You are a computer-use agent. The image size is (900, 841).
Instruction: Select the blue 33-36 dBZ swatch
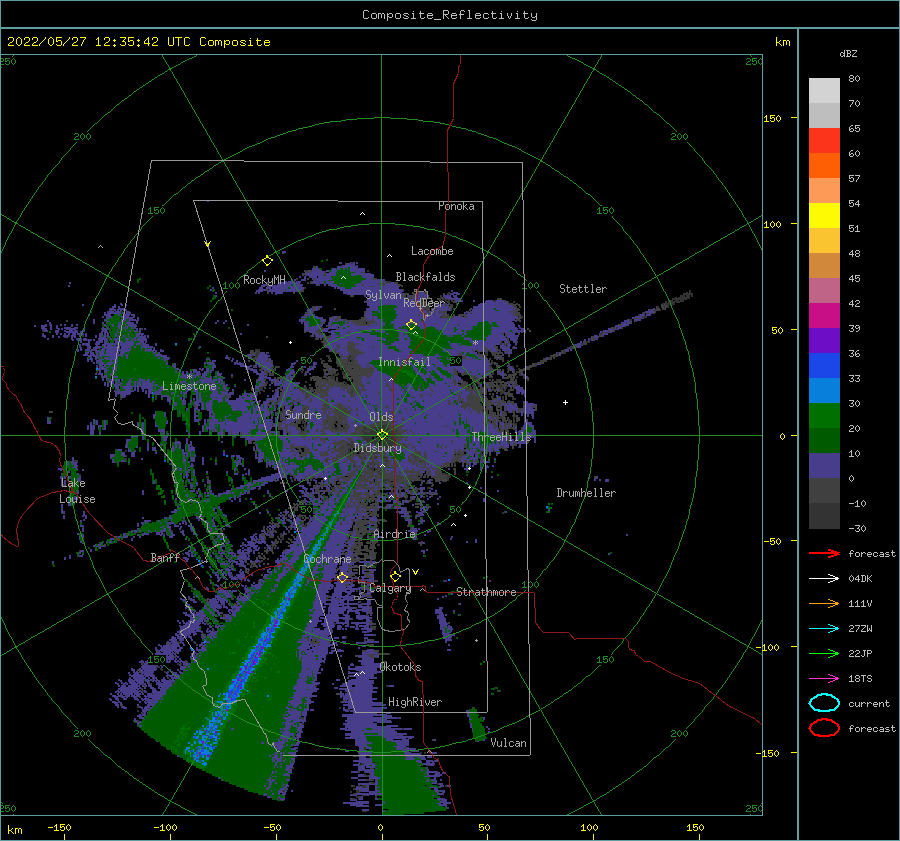pyautogui.click(x=824, y=365)
